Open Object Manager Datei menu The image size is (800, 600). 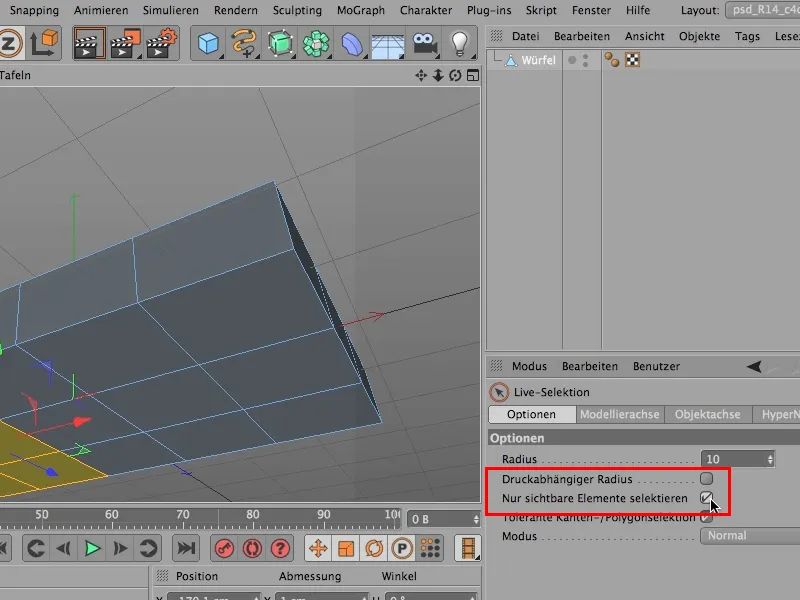[x=526, y=36]
